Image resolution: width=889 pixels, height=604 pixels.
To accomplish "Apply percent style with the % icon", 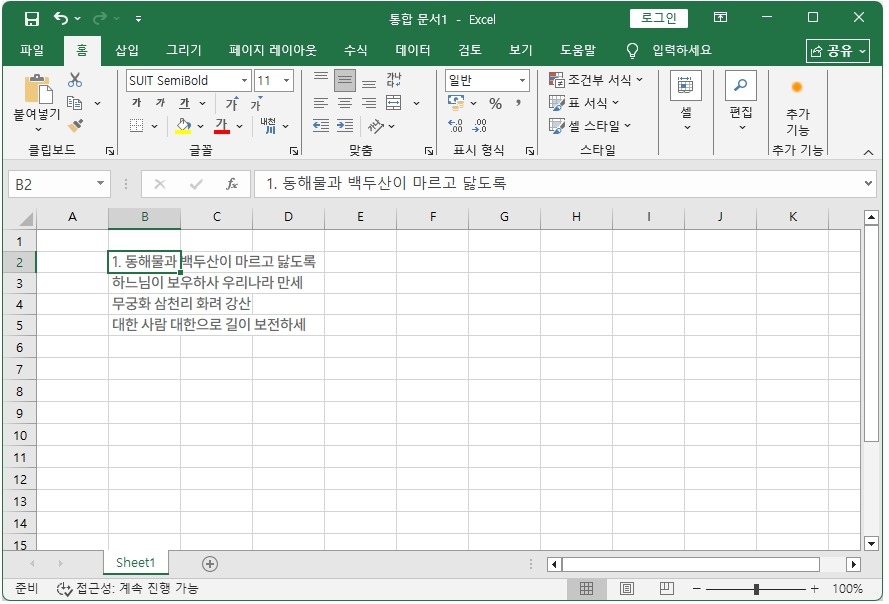I will pos(495,103).
